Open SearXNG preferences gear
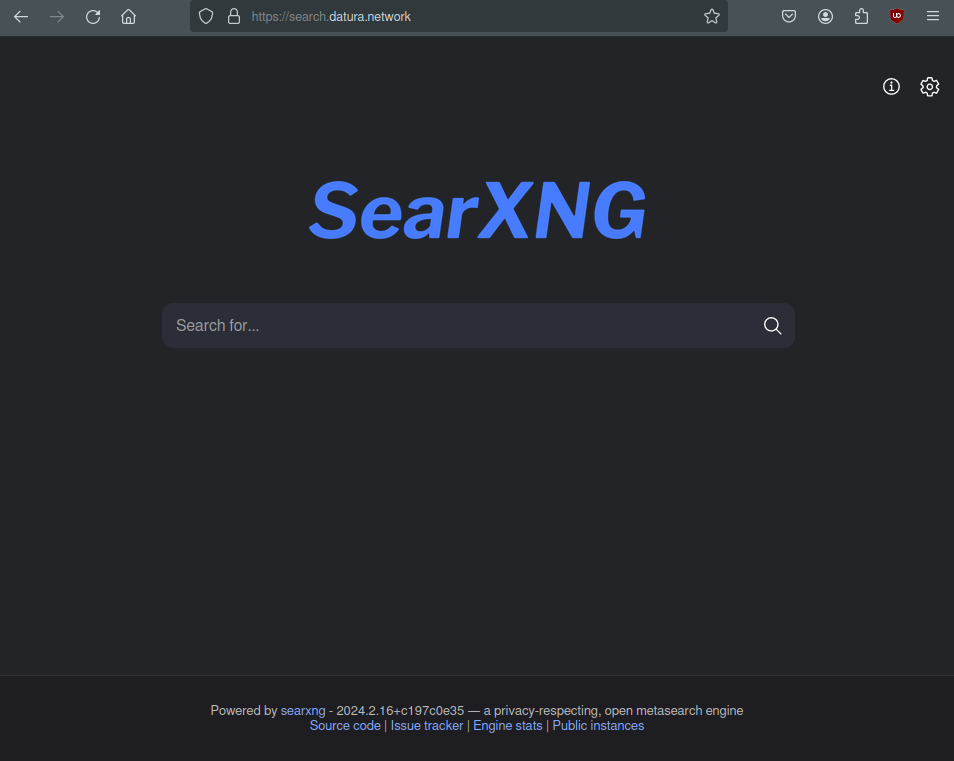The image size is (954, 761). tap(929, 86)
